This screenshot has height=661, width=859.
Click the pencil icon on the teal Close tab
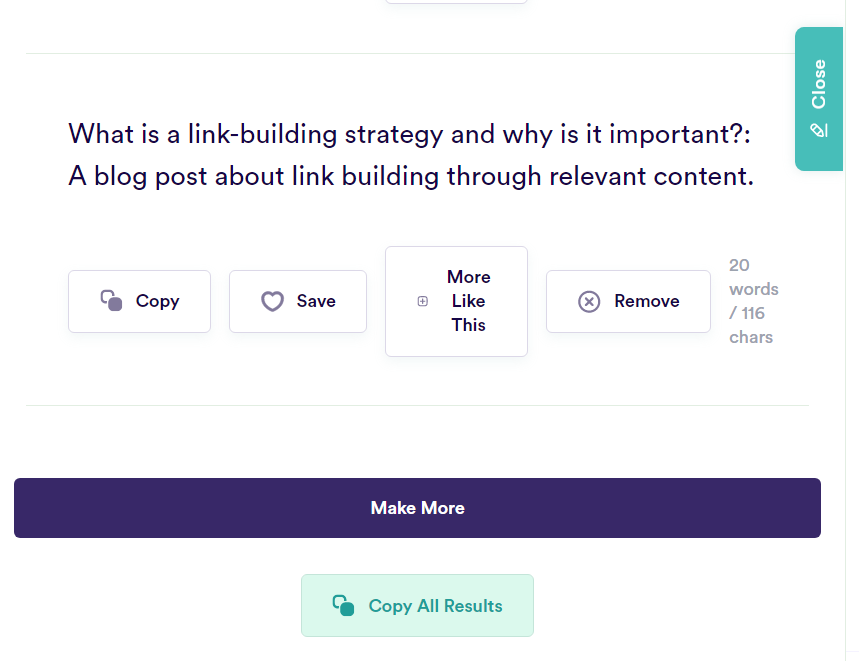820,130
